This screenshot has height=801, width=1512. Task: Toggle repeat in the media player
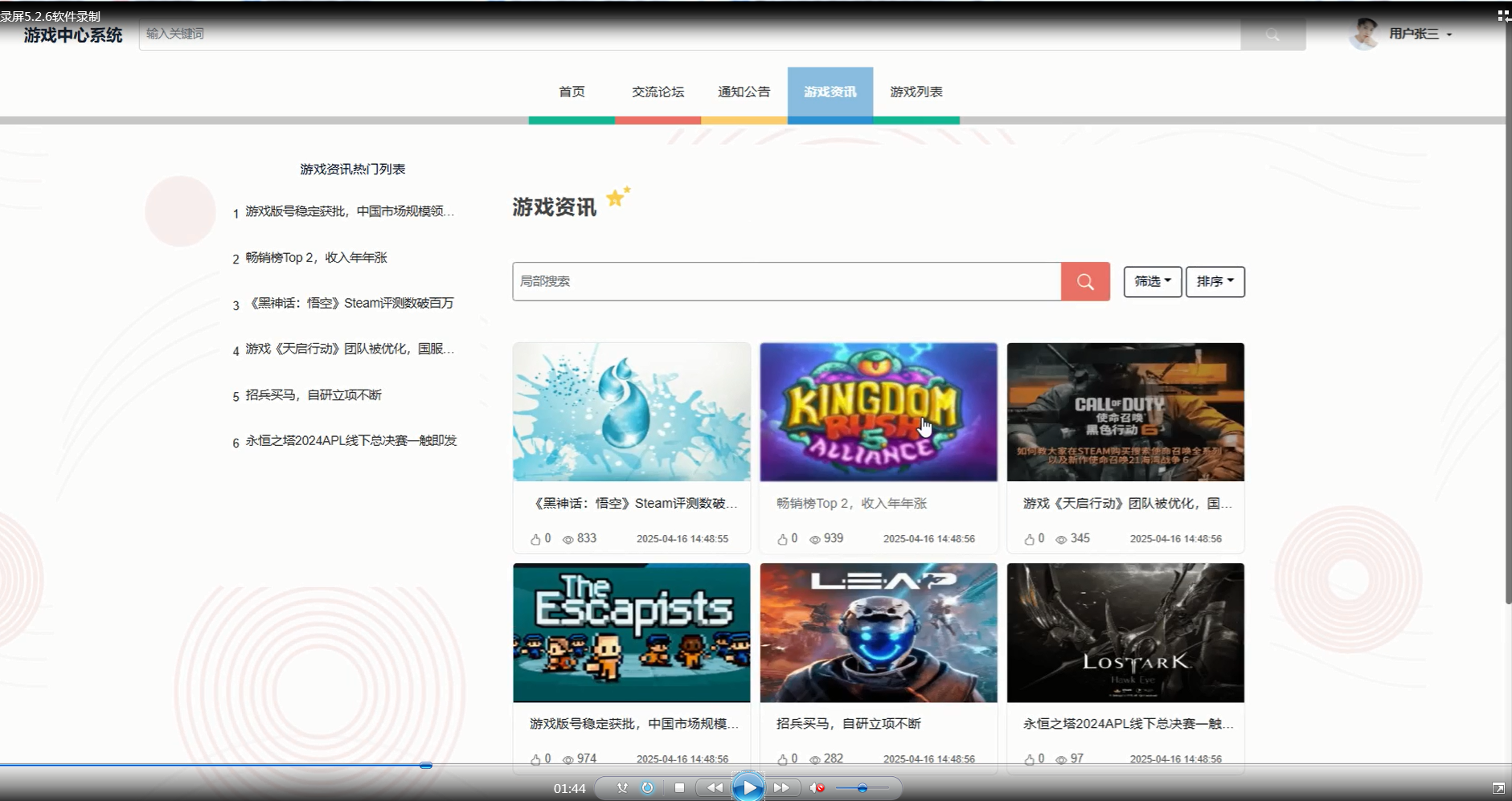[647, 788]
